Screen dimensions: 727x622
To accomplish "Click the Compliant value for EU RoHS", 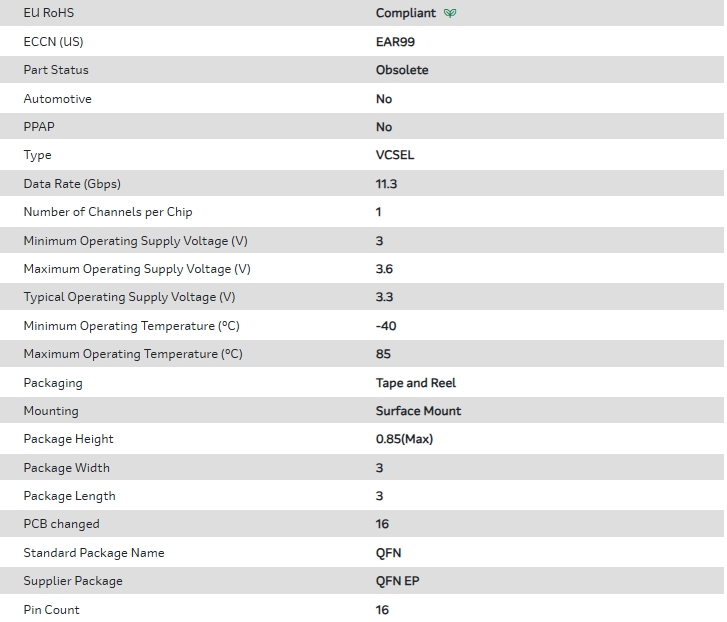I will click(405, 14).
